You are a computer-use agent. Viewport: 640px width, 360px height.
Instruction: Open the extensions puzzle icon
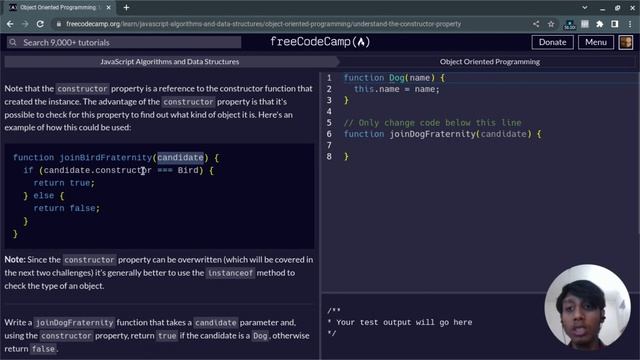point(600,24)
